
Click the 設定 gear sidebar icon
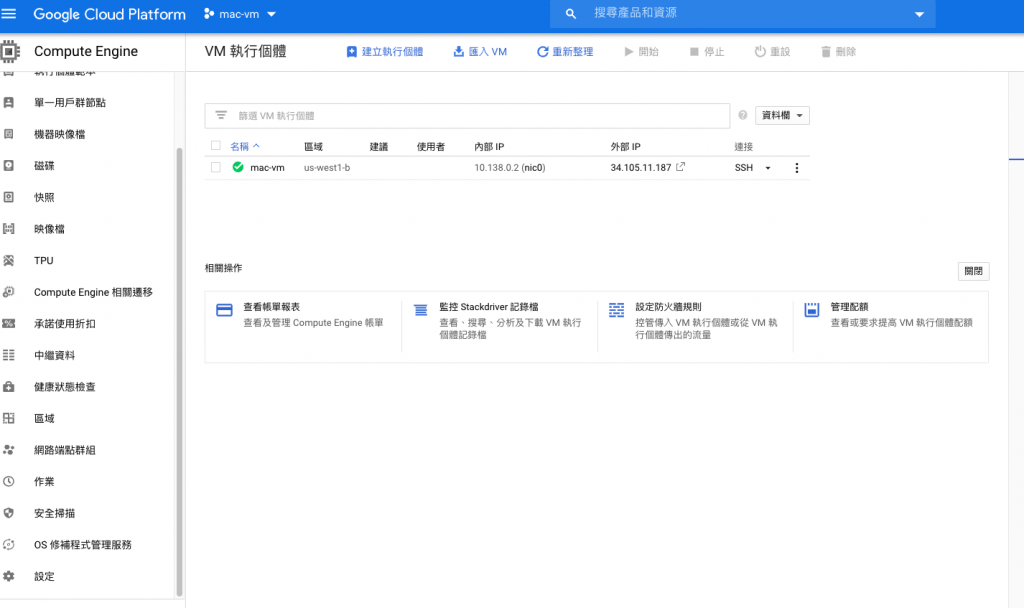(x=8, y=576)
